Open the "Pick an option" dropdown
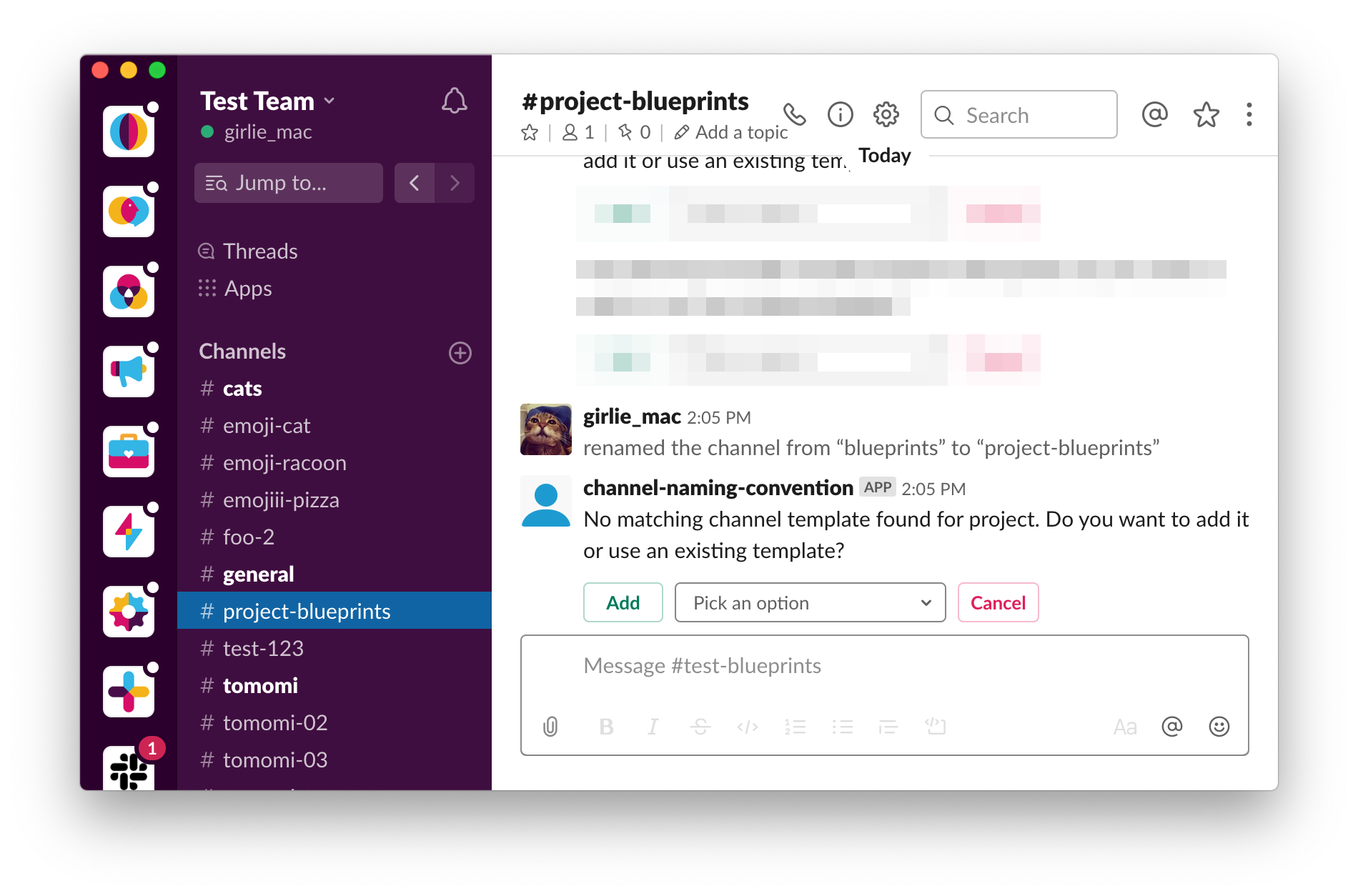Screen dimensions: 1358x896 [810, 602]
